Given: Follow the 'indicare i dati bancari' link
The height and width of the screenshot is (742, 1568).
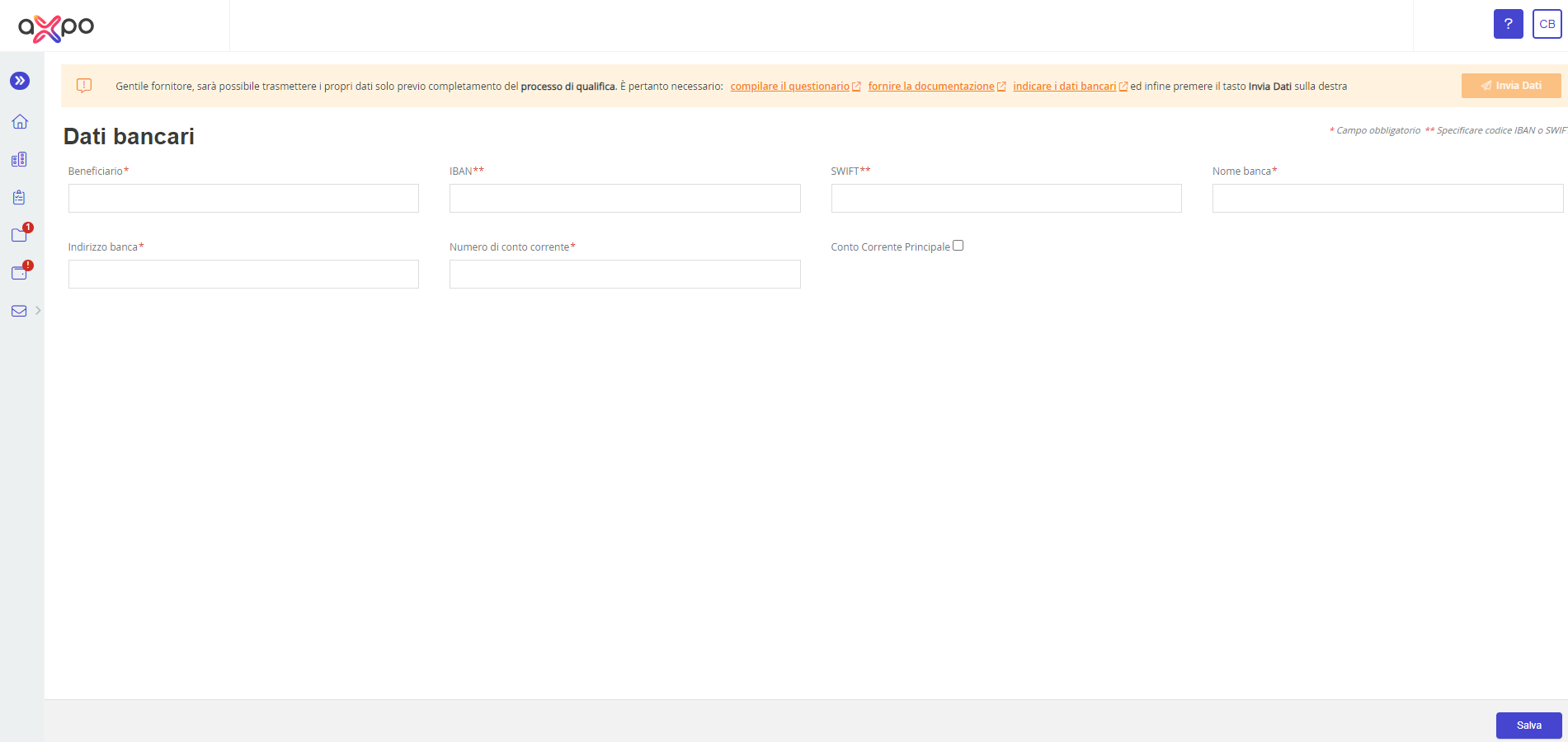Looking at the screenshot, I should coord(1064,87).
